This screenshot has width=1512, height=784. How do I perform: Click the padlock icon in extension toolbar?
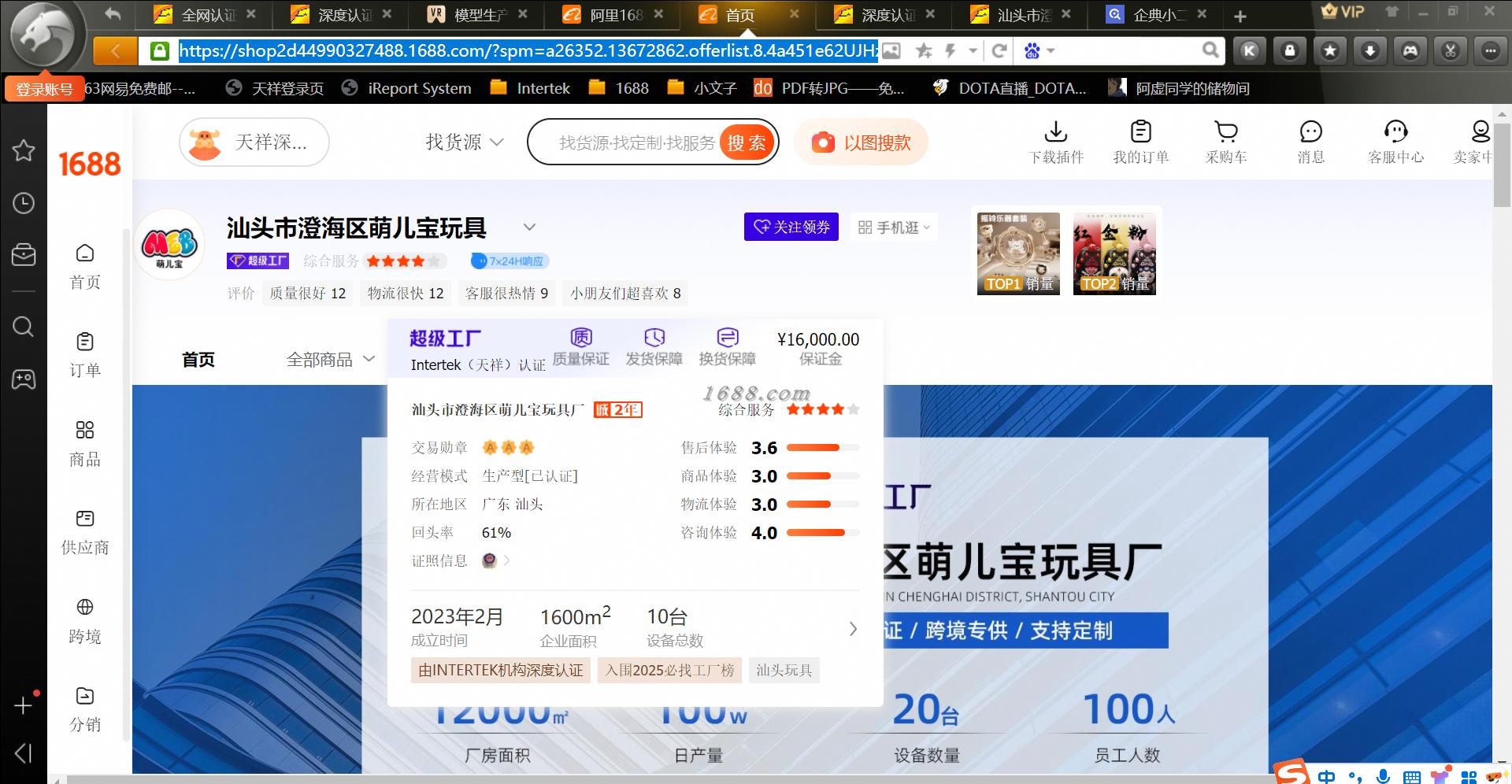1290,51
